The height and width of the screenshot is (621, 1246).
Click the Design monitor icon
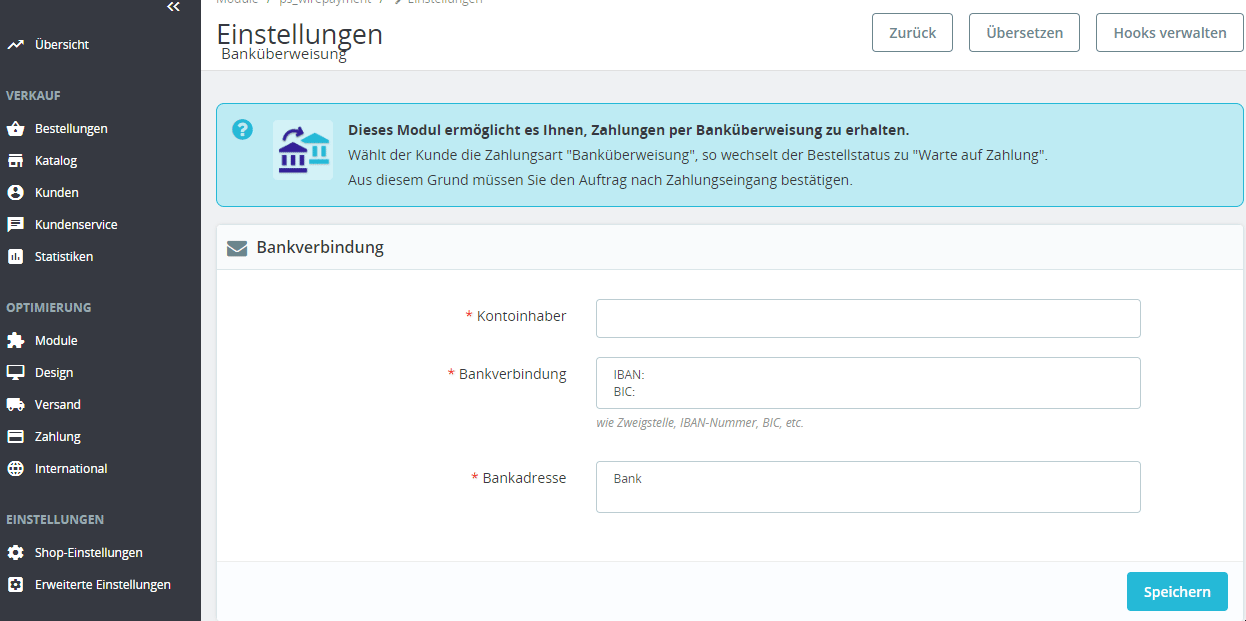[x=15, y=373]
